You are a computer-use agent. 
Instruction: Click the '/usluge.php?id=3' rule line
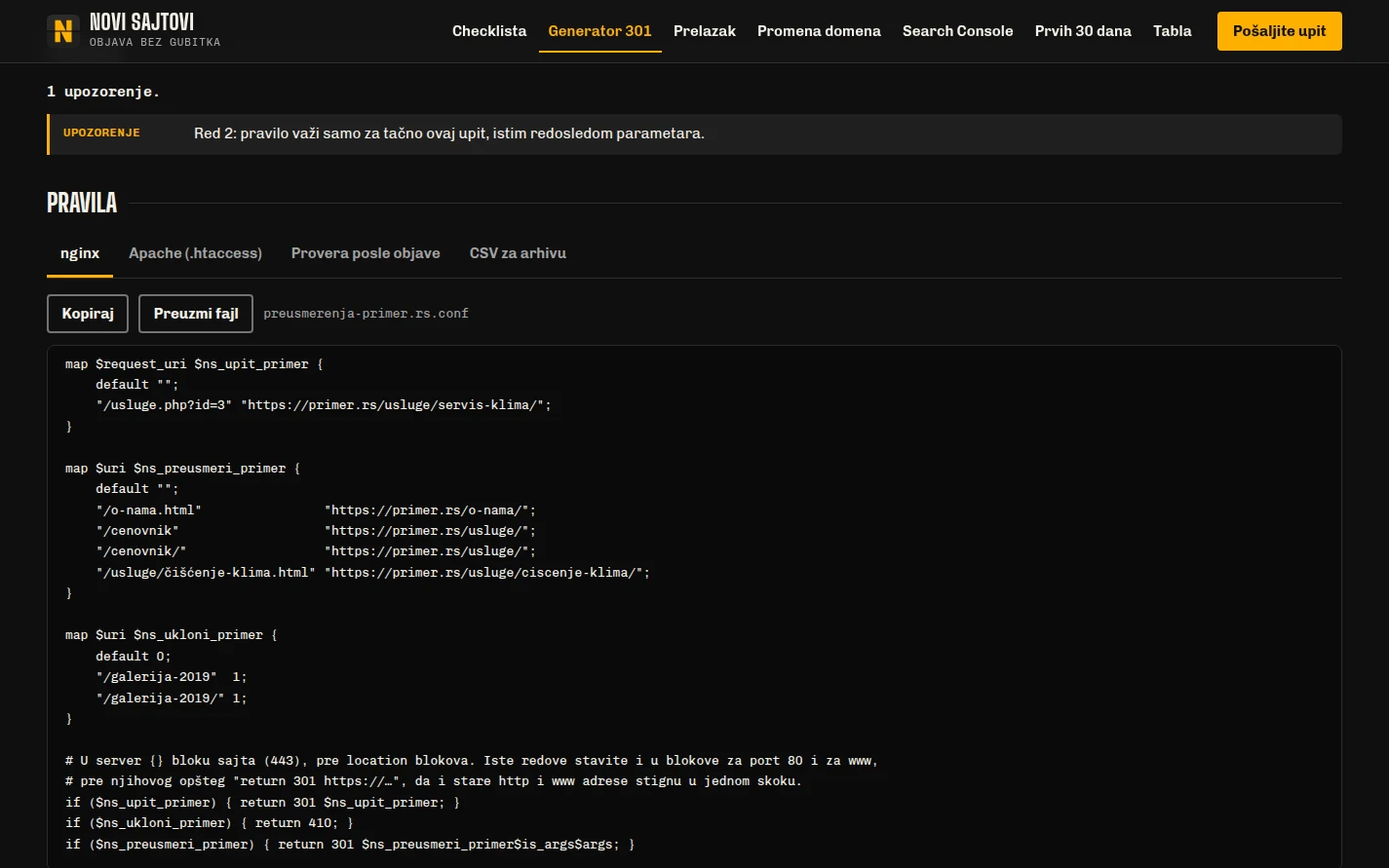point(324,405)
